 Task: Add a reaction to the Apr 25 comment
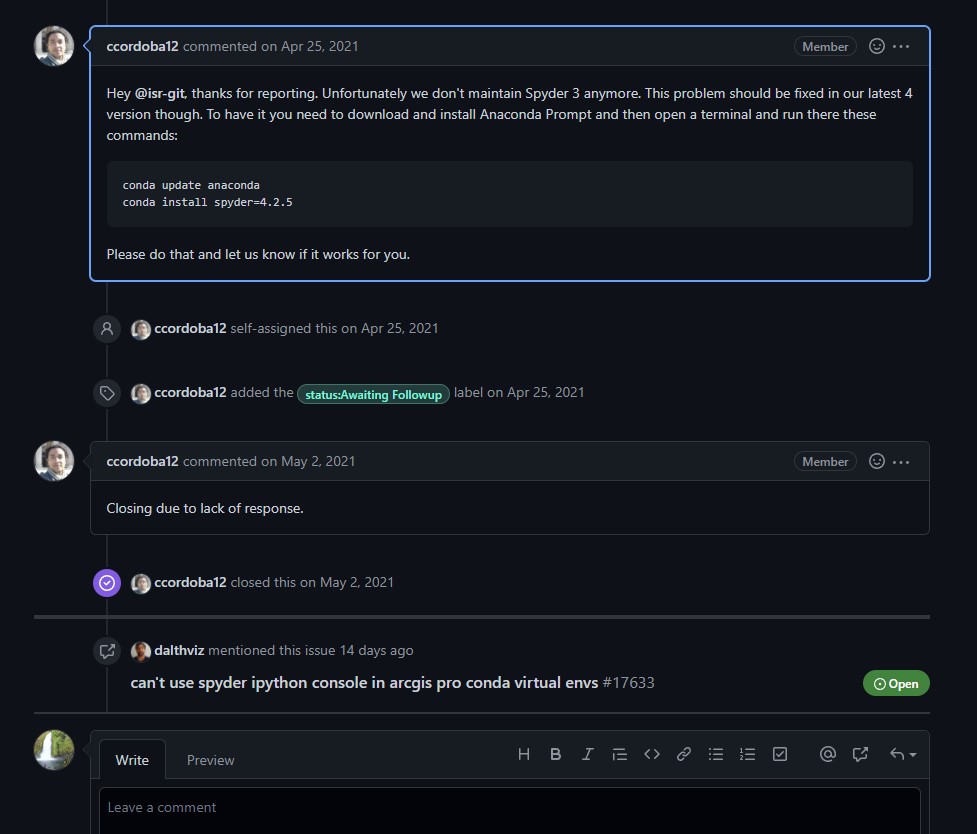[x=877, y=46]
